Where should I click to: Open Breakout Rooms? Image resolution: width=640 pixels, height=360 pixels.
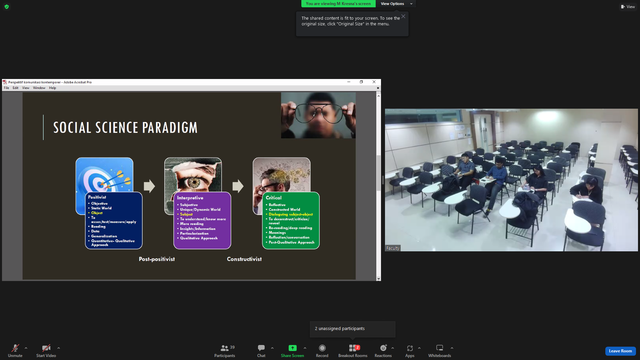(353, 350)
